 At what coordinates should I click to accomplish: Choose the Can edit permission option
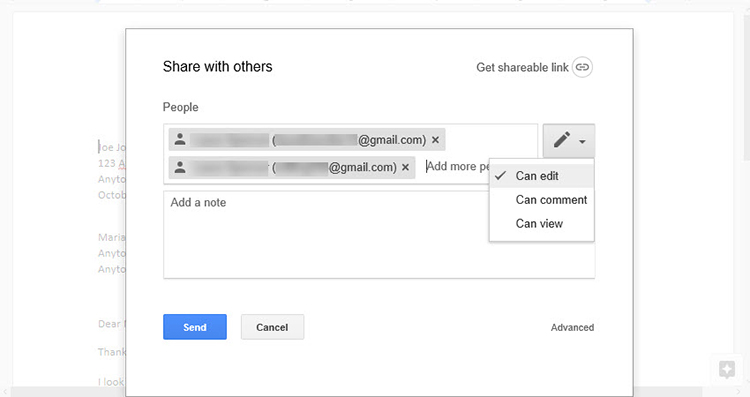[x=541, y=176]
